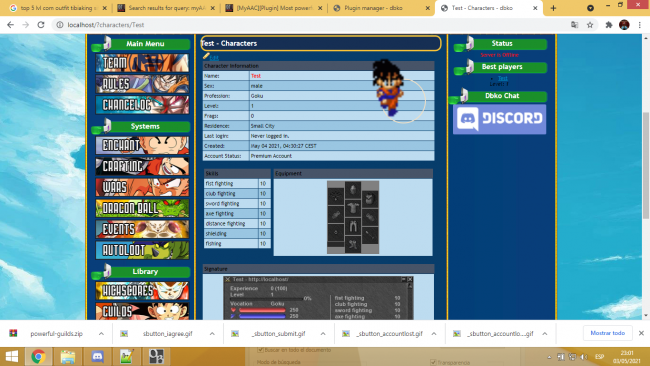650x366 pixels.
Task: Open the Discord chat banner
Action: (499, 119)
